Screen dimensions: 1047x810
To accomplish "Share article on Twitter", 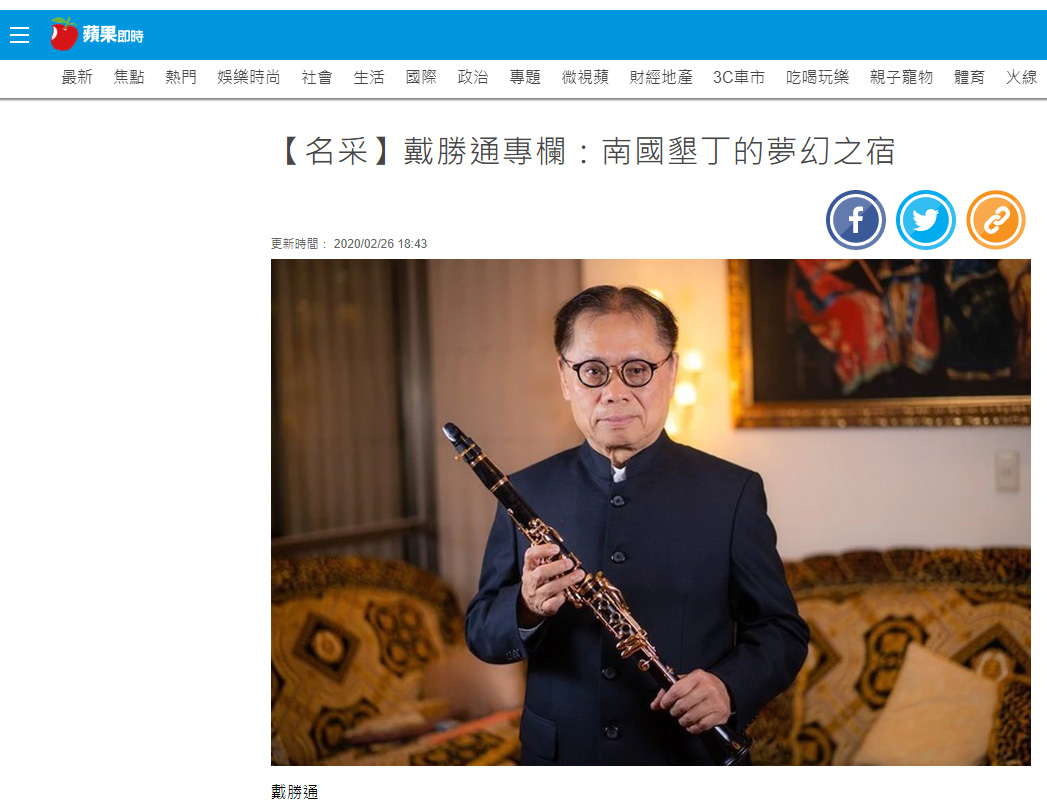I will [x=925, y=220].
